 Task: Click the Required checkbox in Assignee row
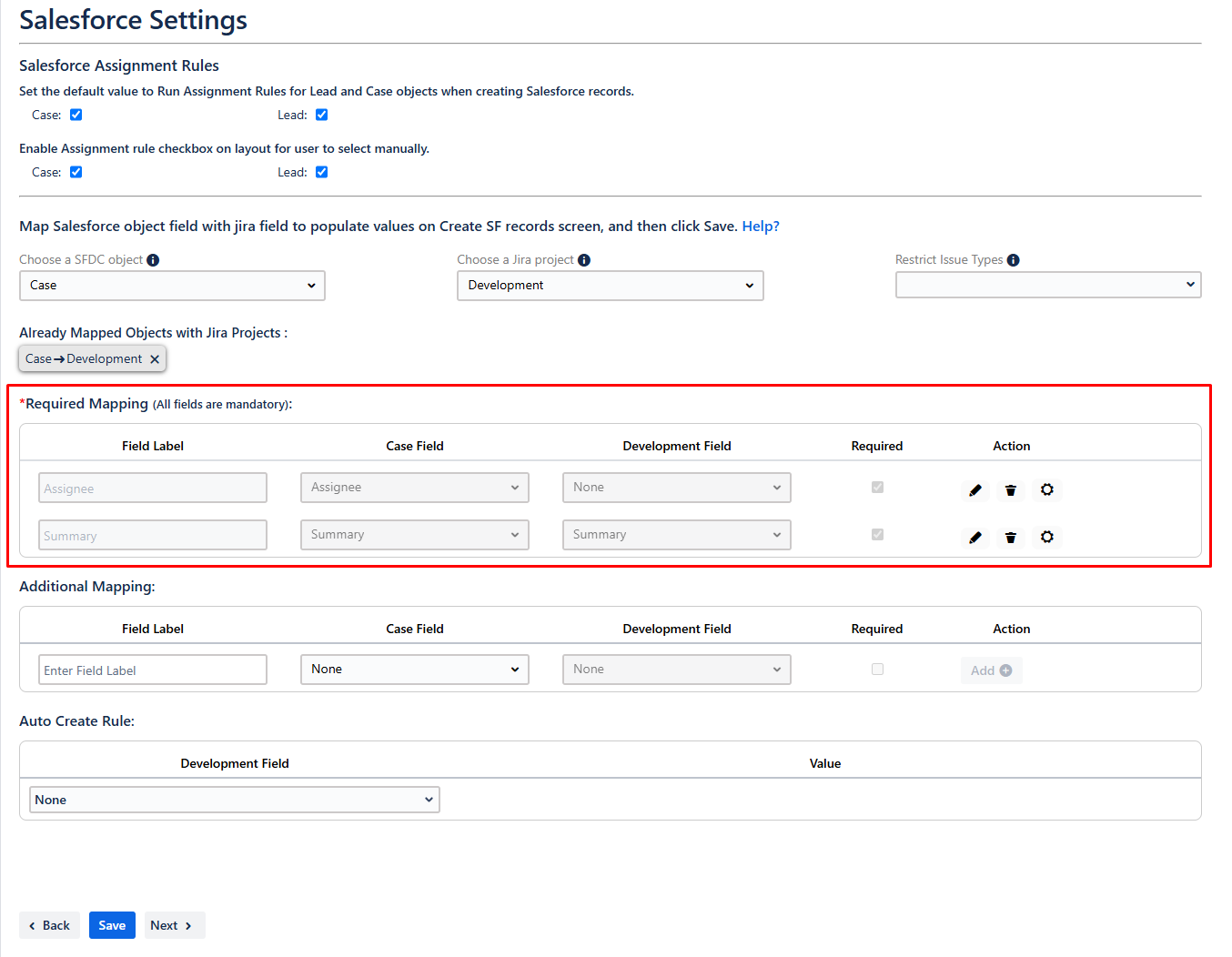pos(877,488)
